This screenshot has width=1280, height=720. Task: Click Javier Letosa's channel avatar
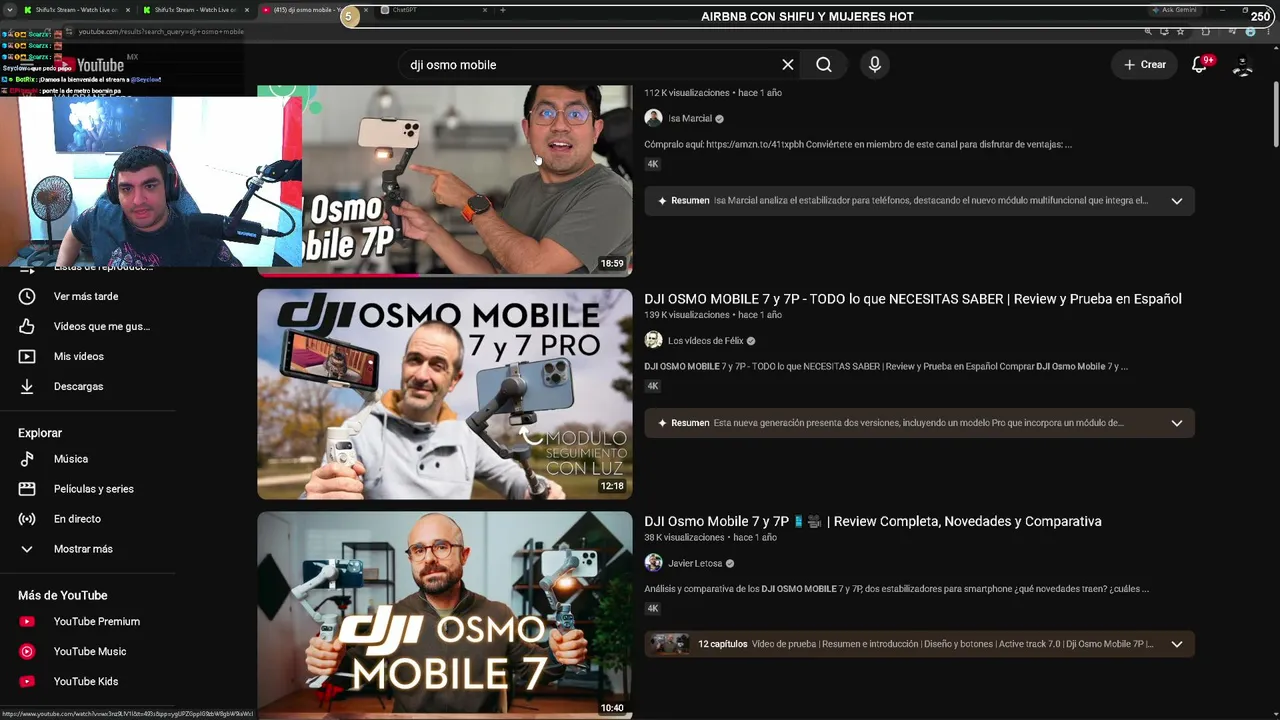click(653, 563)
